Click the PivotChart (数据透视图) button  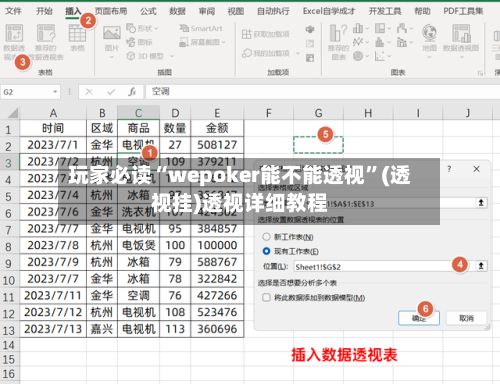pos(461,41)
